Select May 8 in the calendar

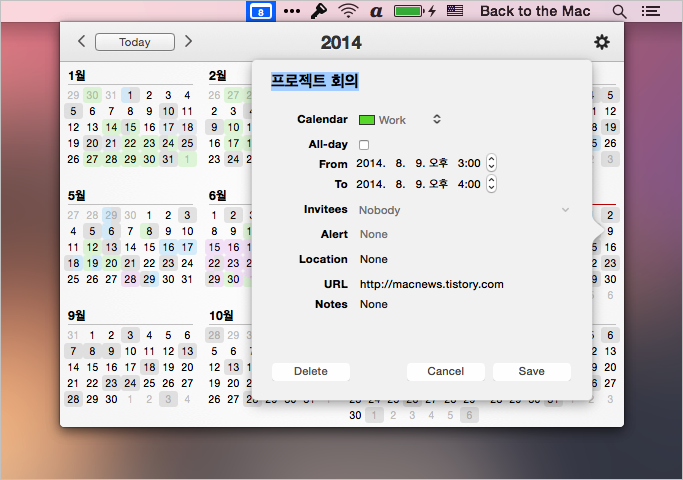click(149, 231)
